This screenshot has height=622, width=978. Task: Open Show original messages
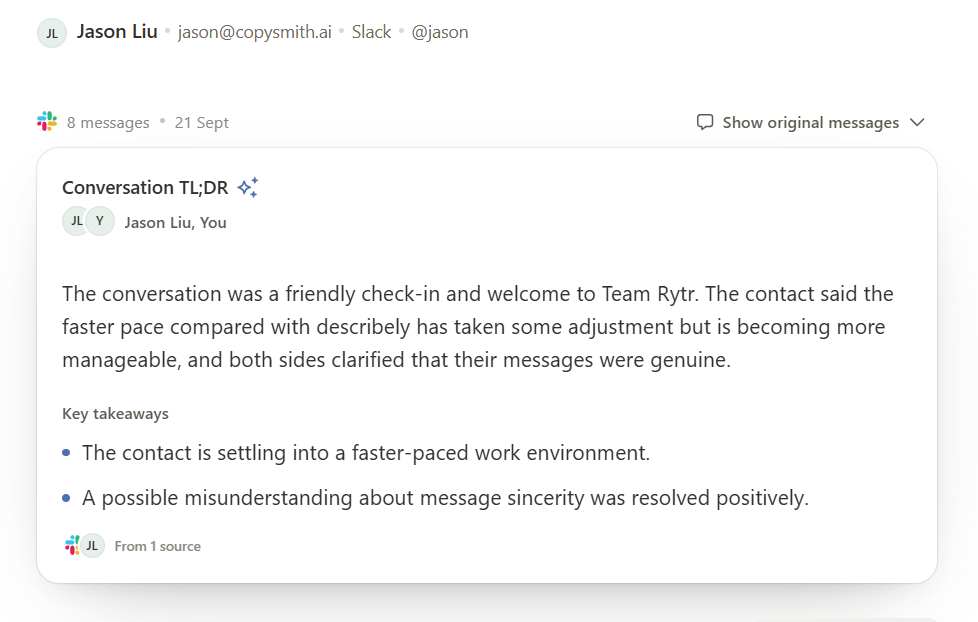810,122
